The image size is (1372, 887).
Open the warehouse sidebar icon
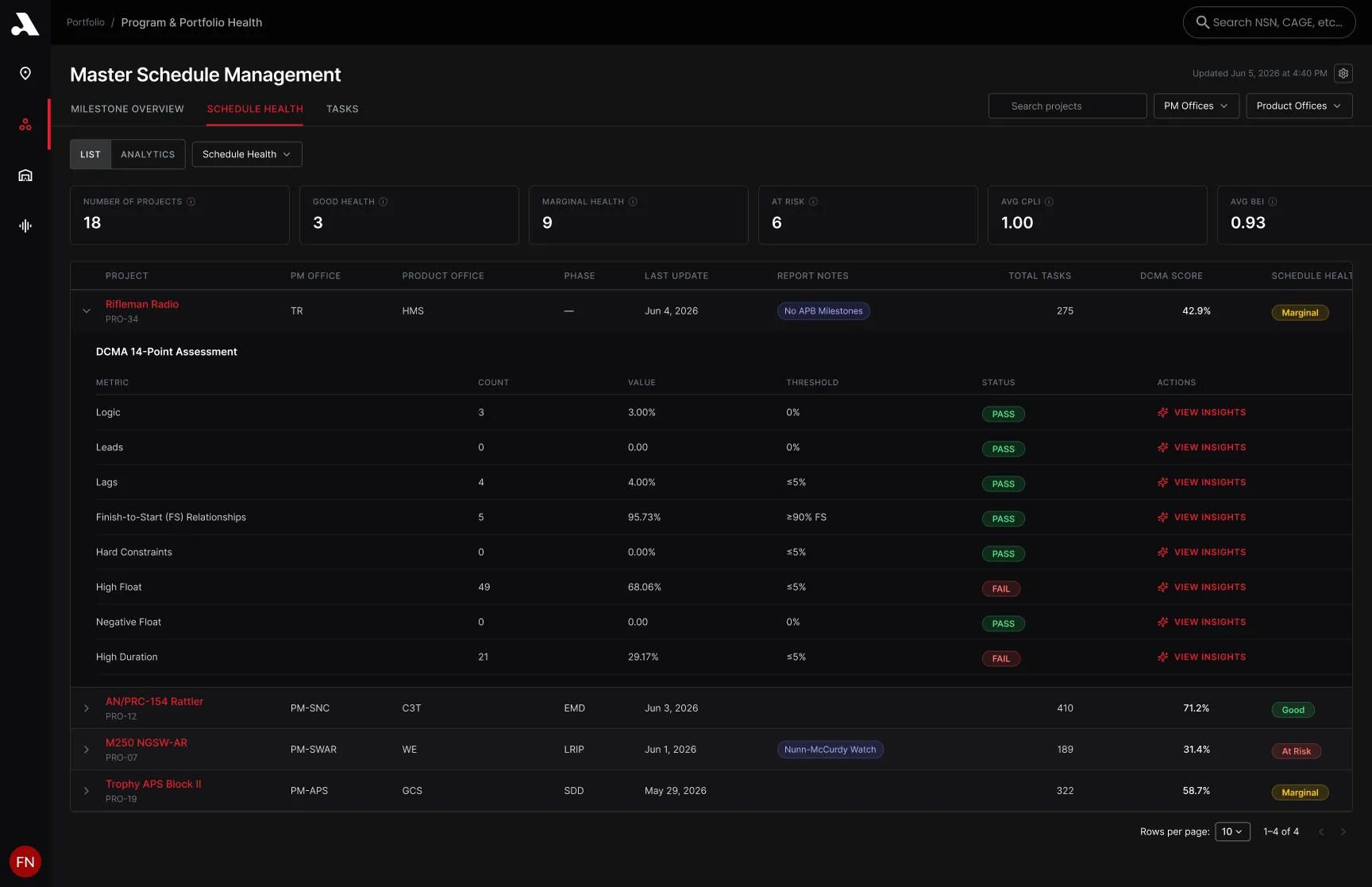pyautogui.click(x=25, y=175)
